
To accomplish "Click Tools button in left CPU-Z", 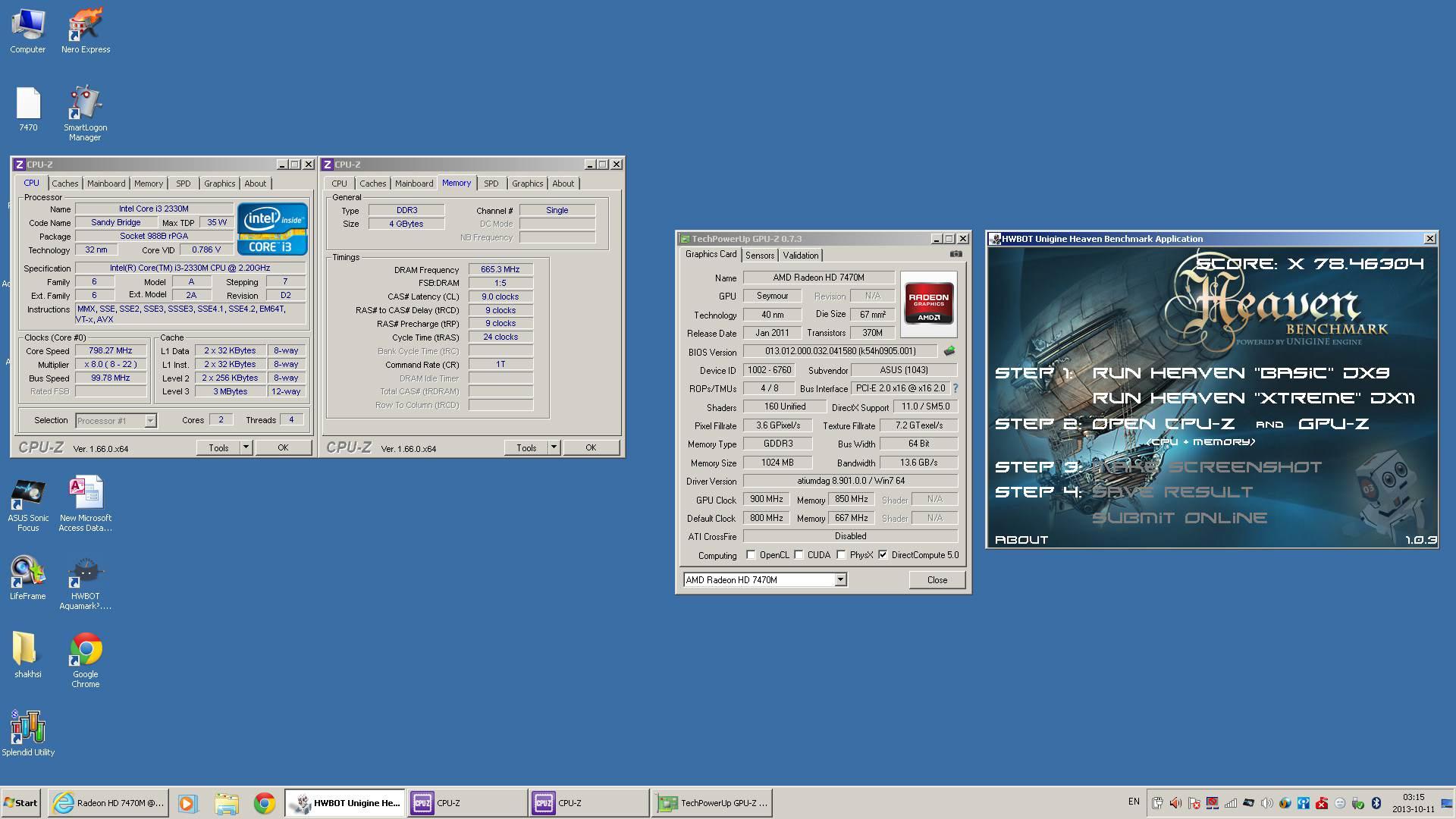I will pos(218,448).
